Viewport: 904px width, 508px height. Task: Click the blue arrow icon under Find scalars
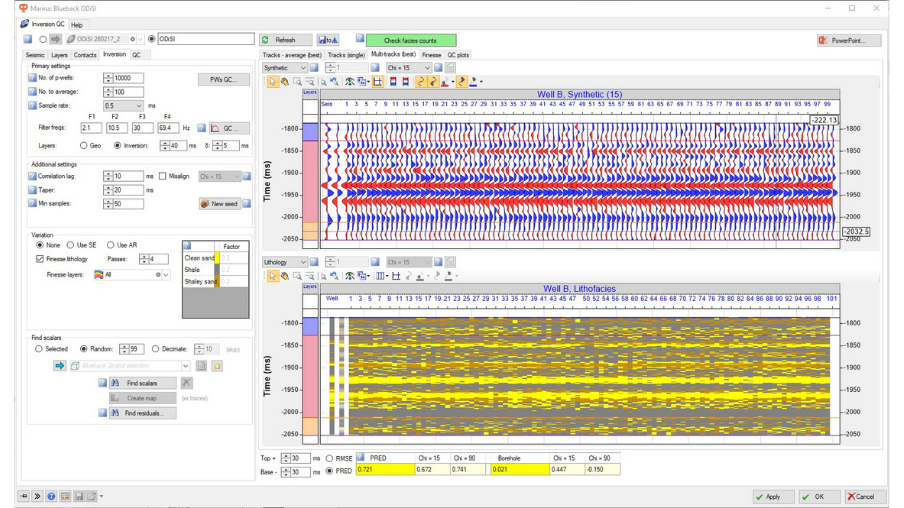point(60,366)
